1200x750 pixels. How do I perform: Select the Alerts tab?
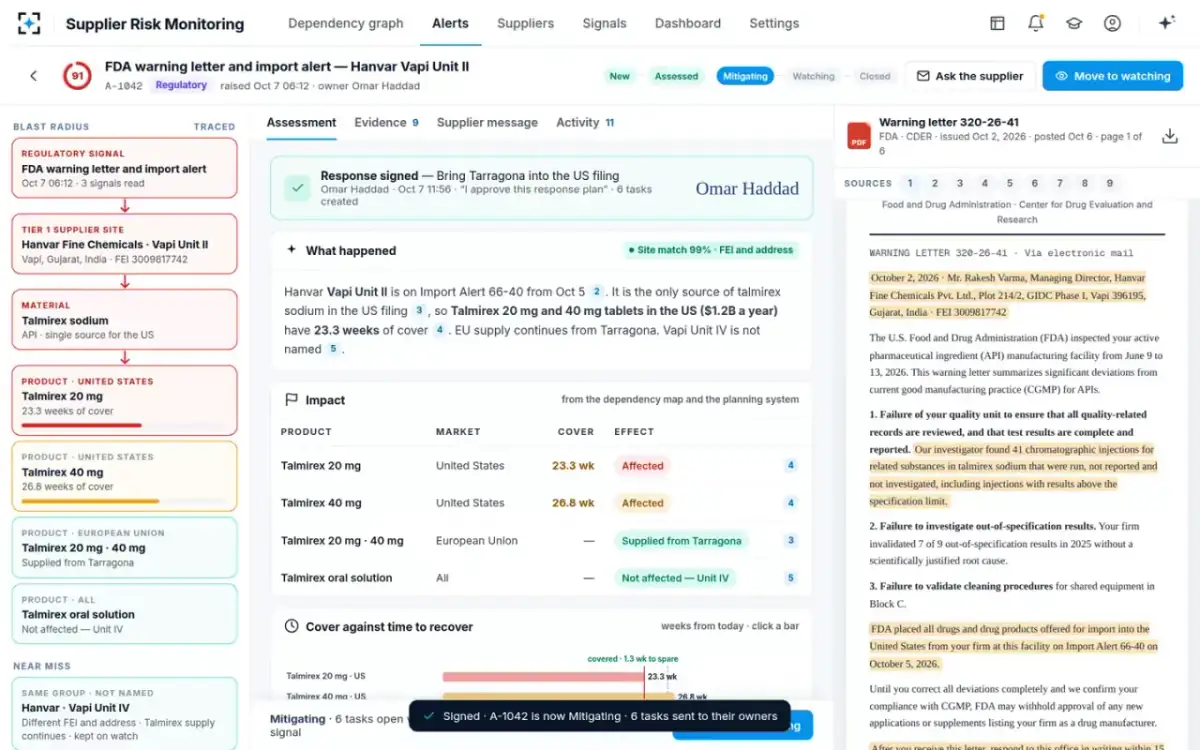point(450,23)
